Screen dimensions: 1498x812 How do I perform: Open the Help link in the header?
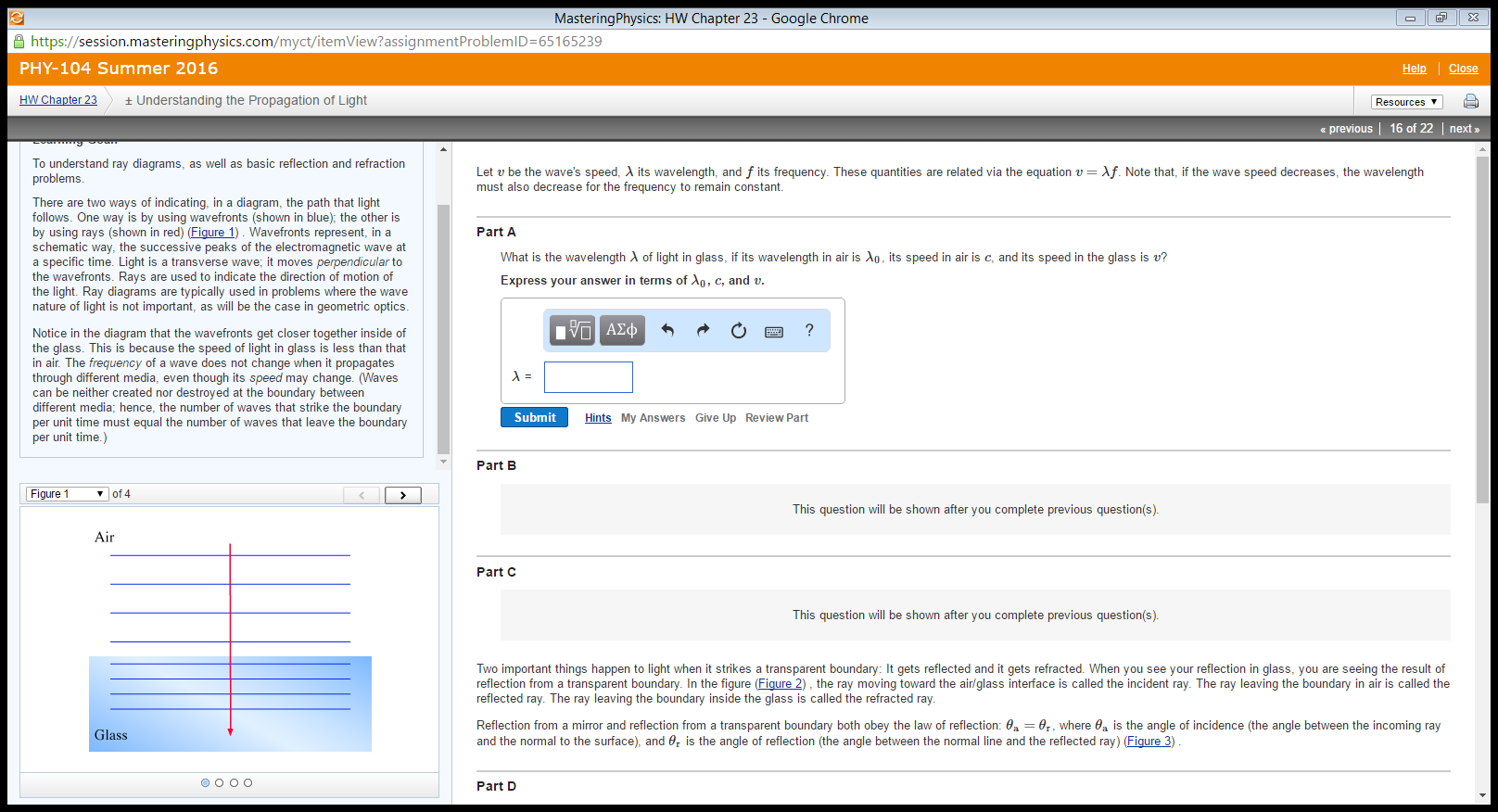coord(1414,69)
